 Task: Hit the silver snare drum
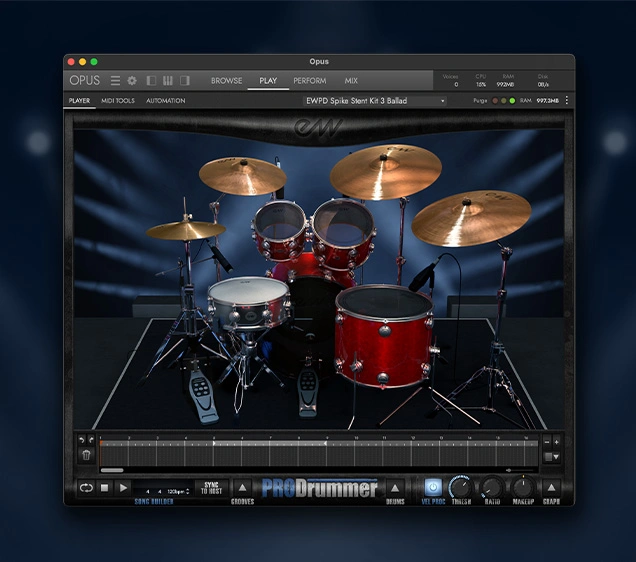click(x=249, y=302)
